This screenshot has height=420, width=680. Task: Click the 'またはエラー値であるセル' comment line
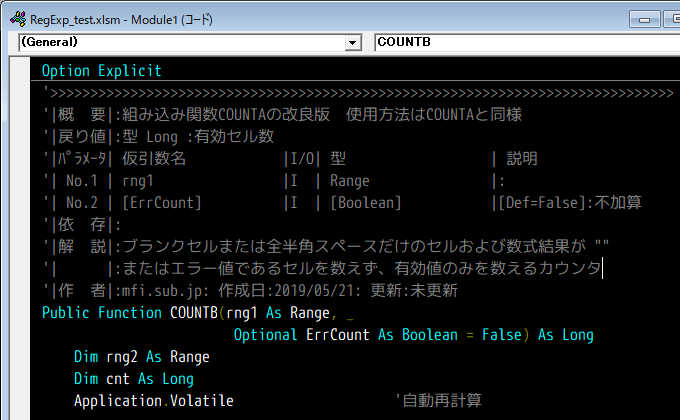[x=323, y=269]
